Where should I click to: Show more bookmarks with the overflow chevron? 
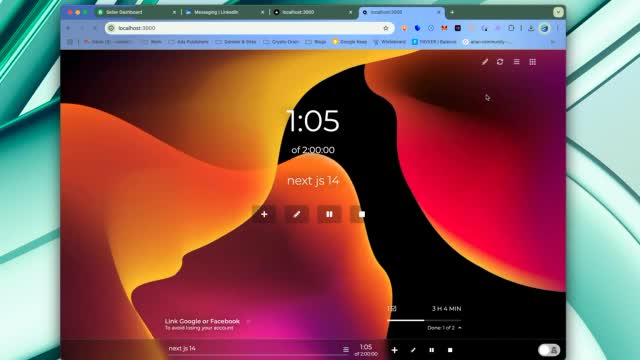pyautogui.click(x=553, y=42)
